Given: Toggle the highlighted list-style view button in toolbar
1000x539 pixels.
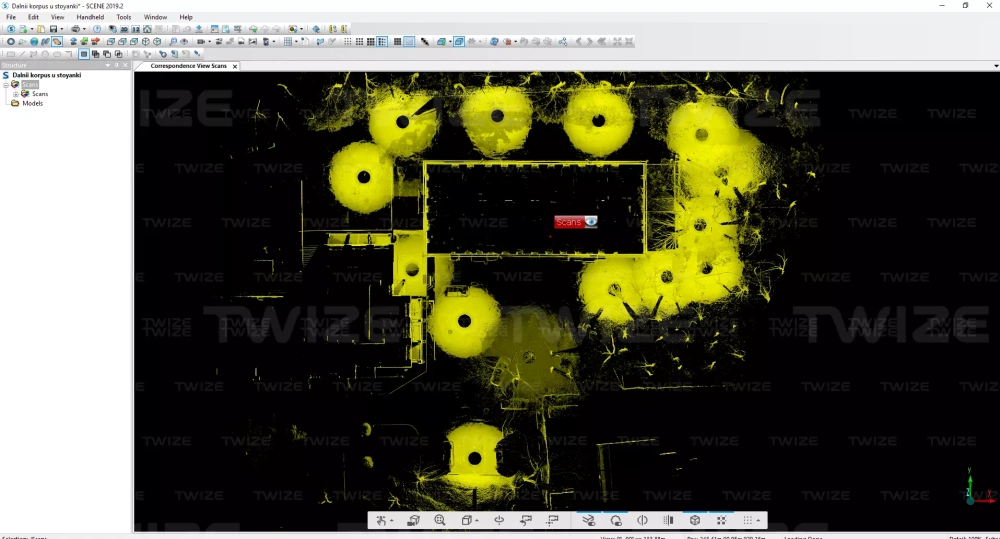Looking at the screenshot, I should point(383,42).
